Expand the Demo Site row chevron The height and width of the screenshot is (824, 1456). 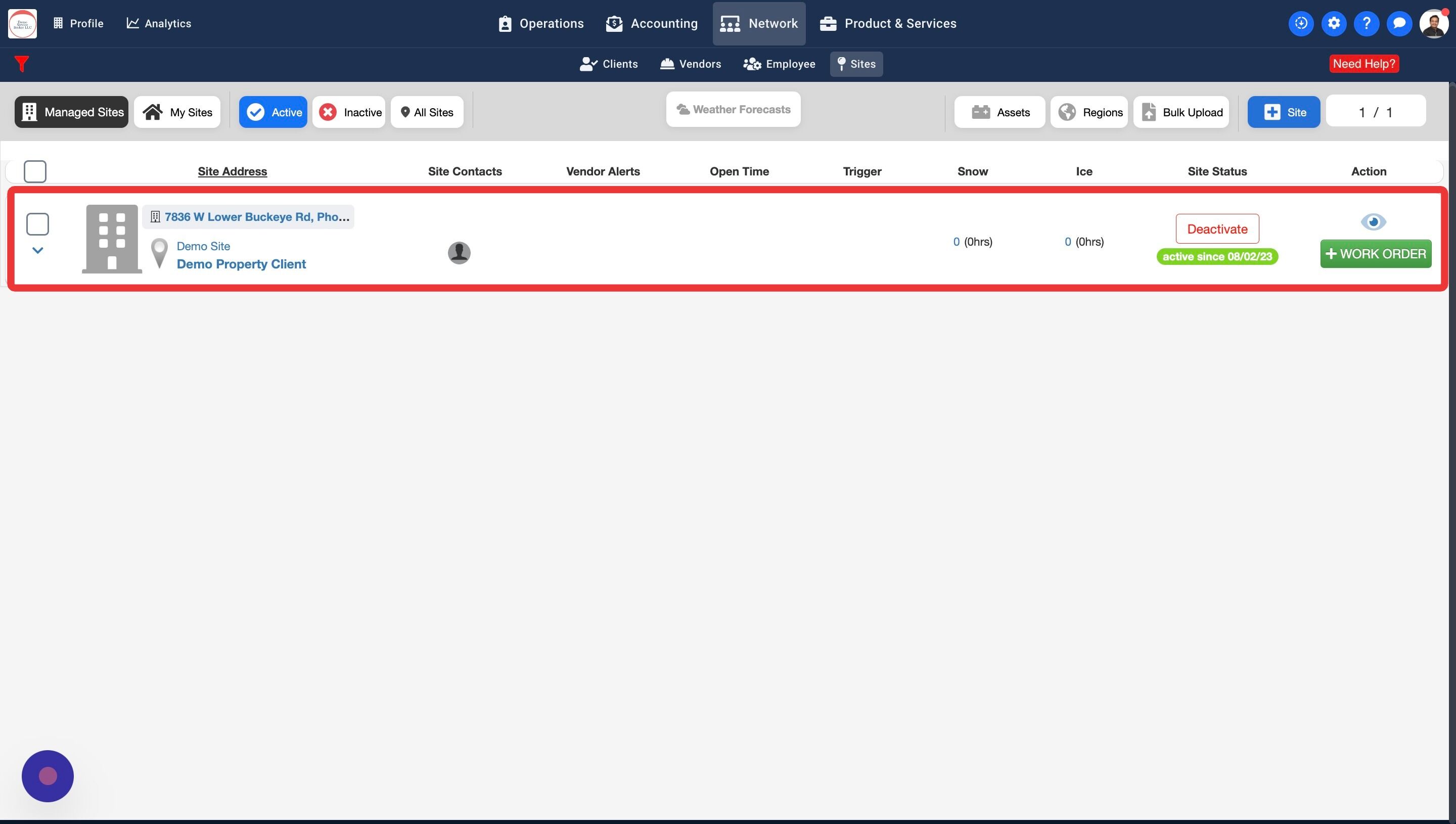pos(37,250)
